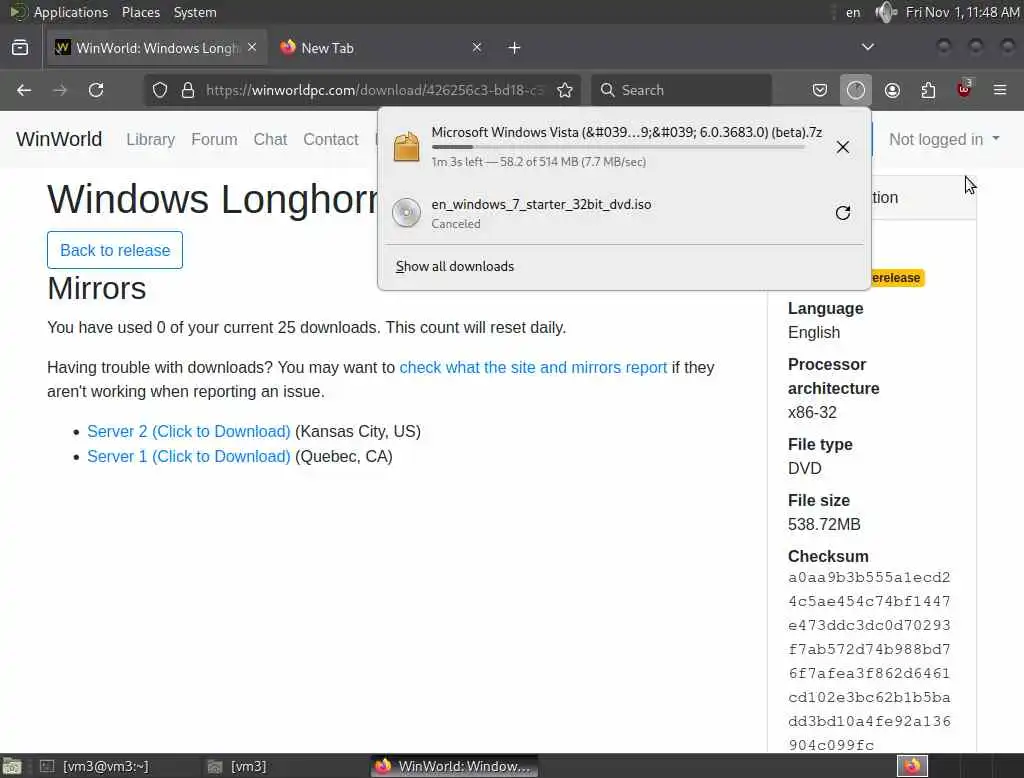Open the System menu in top panel
The height and width of the screenshot is (778, 1024).
pos(195,12)
